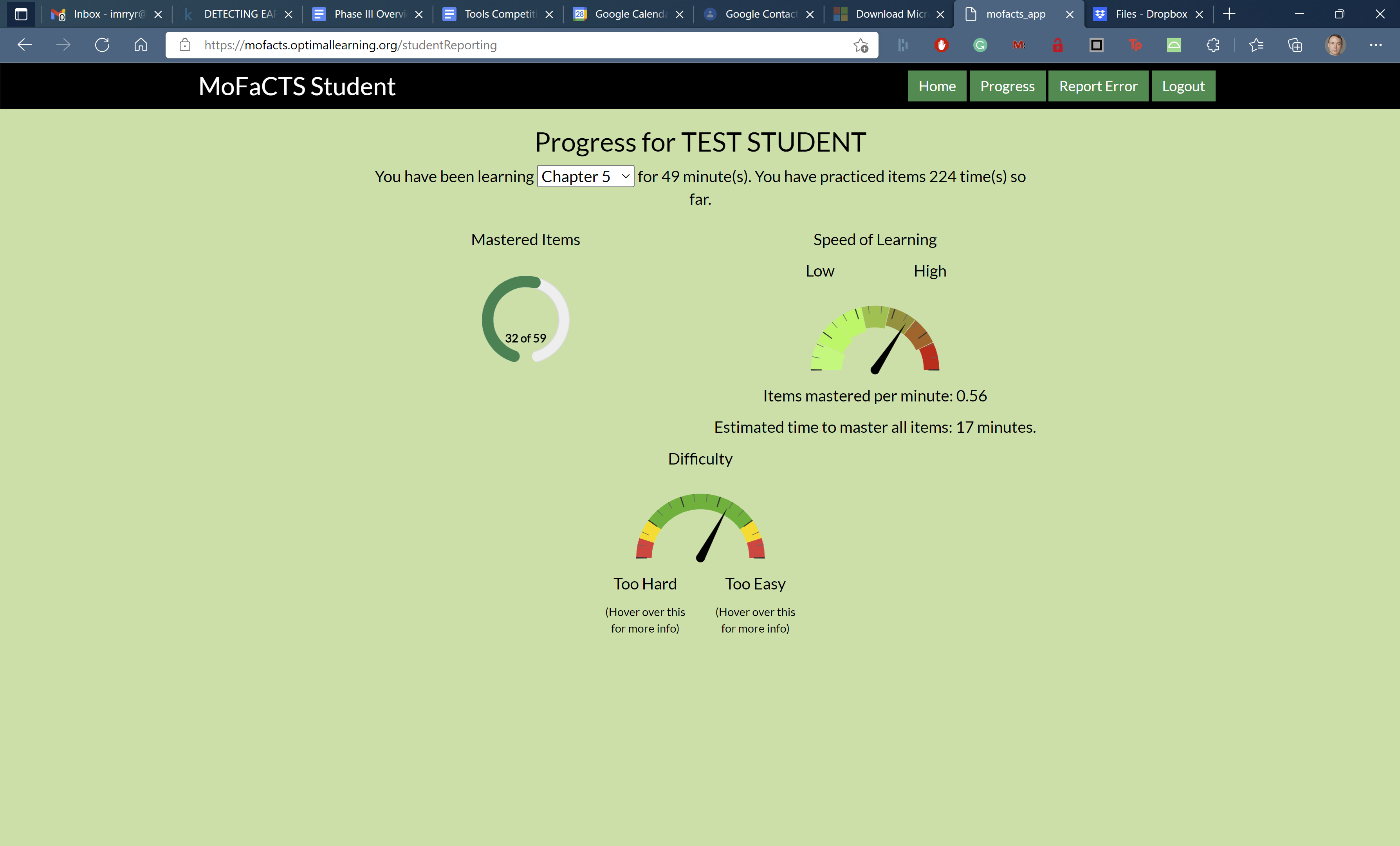The height and width of the screenshot is (846, 1400).
Task: Add this page to favorites
Action: 861,45
